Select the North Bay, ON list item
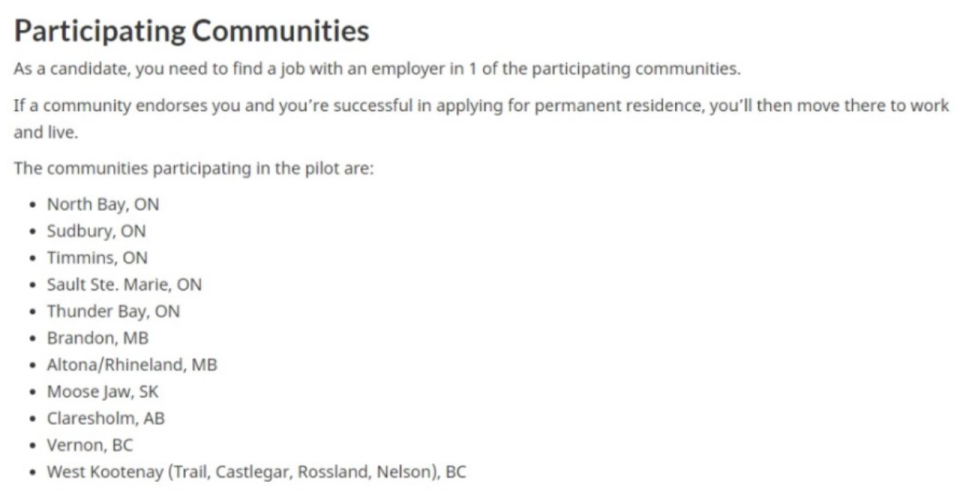This screenshot has height=500, width=966. click(x=103, y=204)
